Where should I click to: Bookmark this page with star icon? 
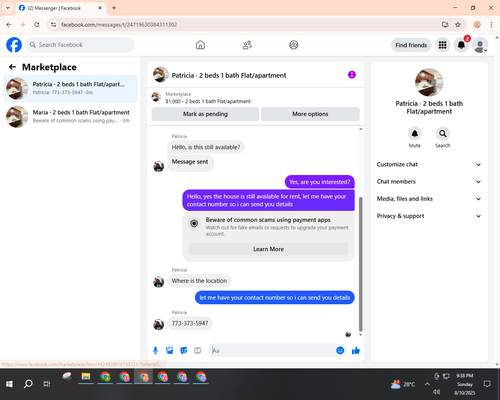tap(458, 25)
